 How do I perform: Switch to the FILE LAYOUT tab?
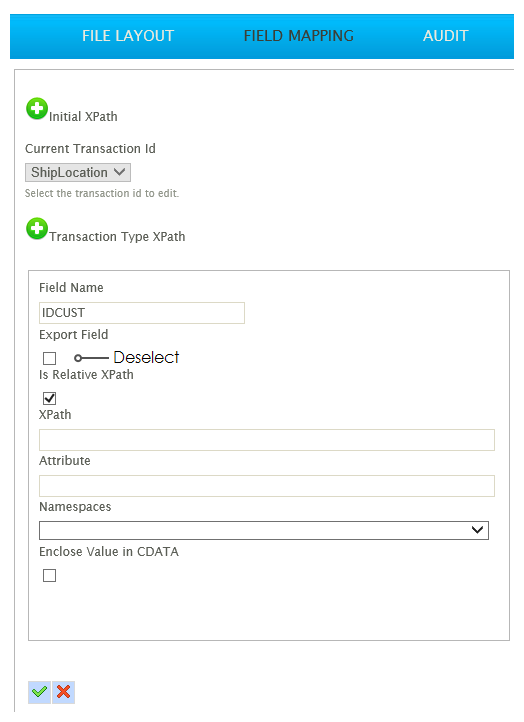coord(128,36)
